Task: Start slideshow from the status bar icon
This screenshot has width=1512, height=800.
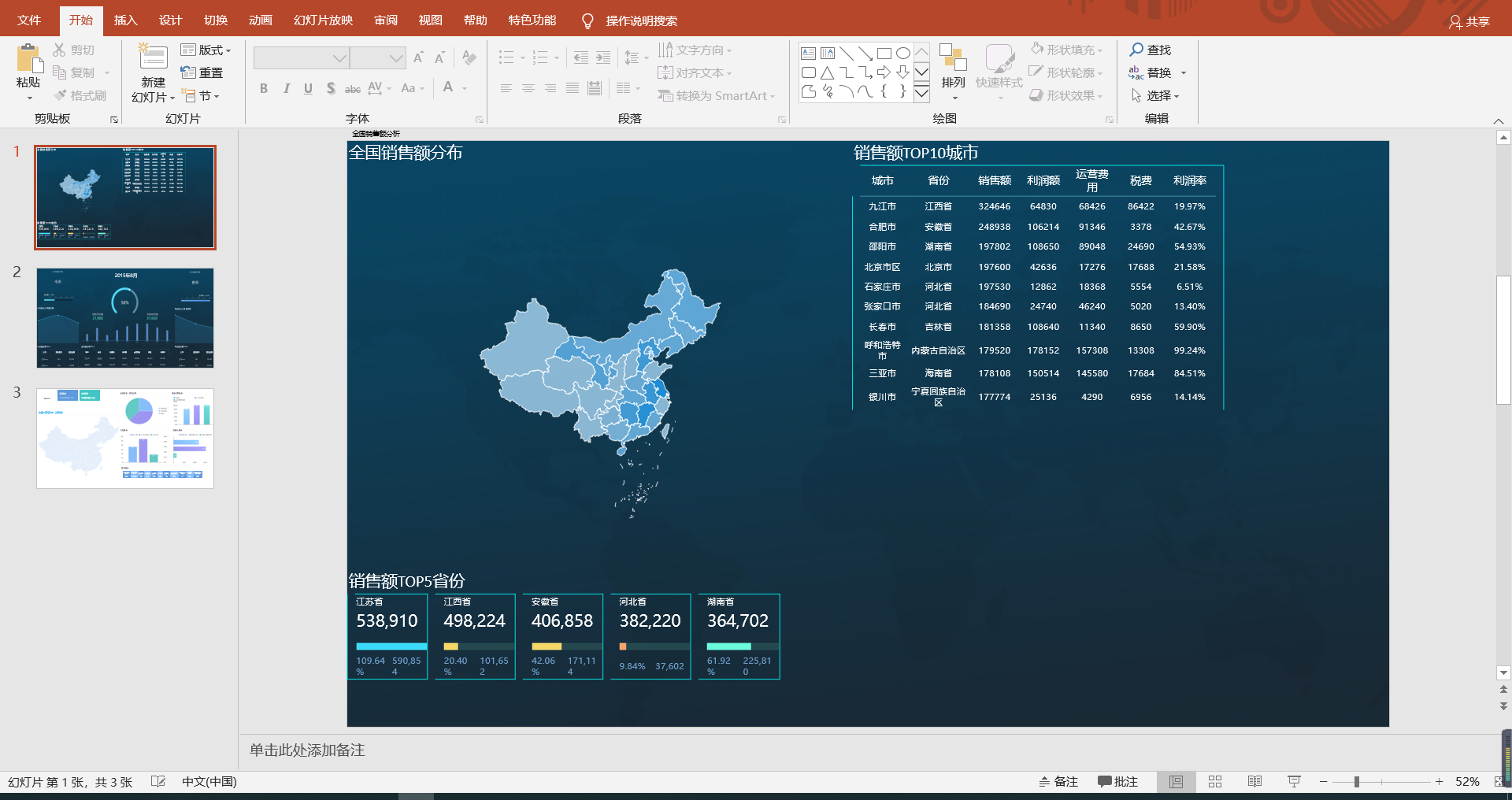Action: coord(1294,781)
